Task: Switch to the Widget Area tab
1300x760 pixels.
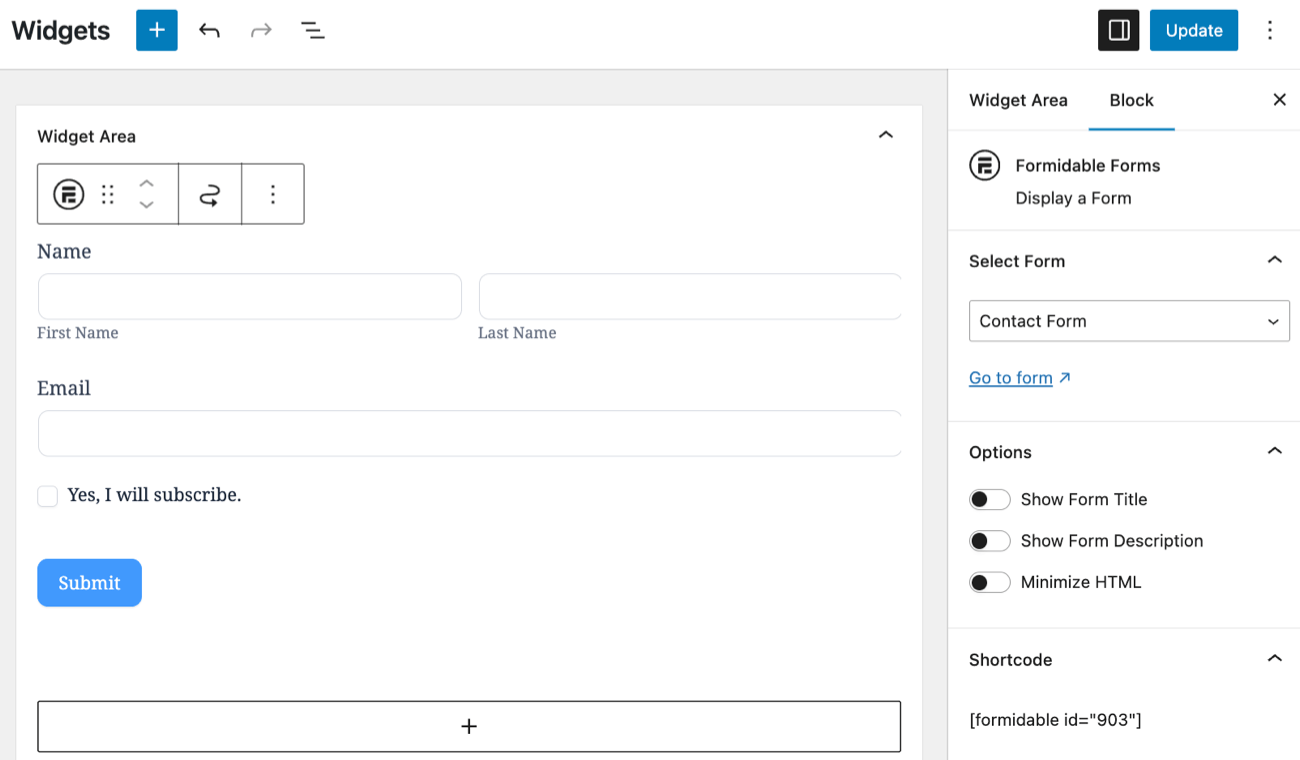Action: 1018,100
